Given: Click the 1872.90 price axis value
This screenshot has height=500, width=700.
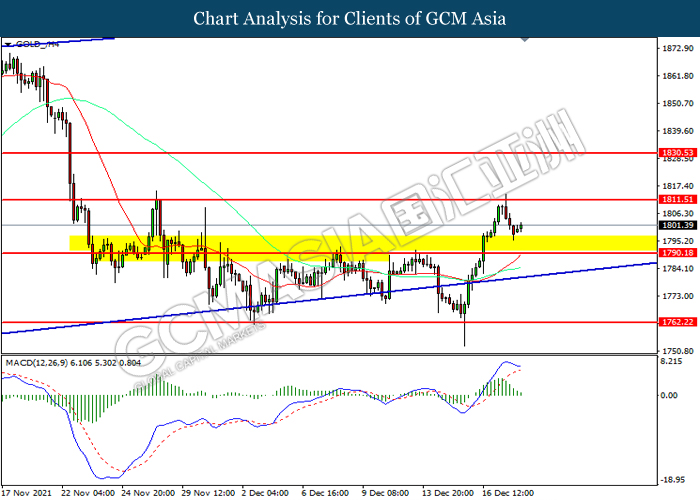Looking at the screenshot, I should pos(678,48).
